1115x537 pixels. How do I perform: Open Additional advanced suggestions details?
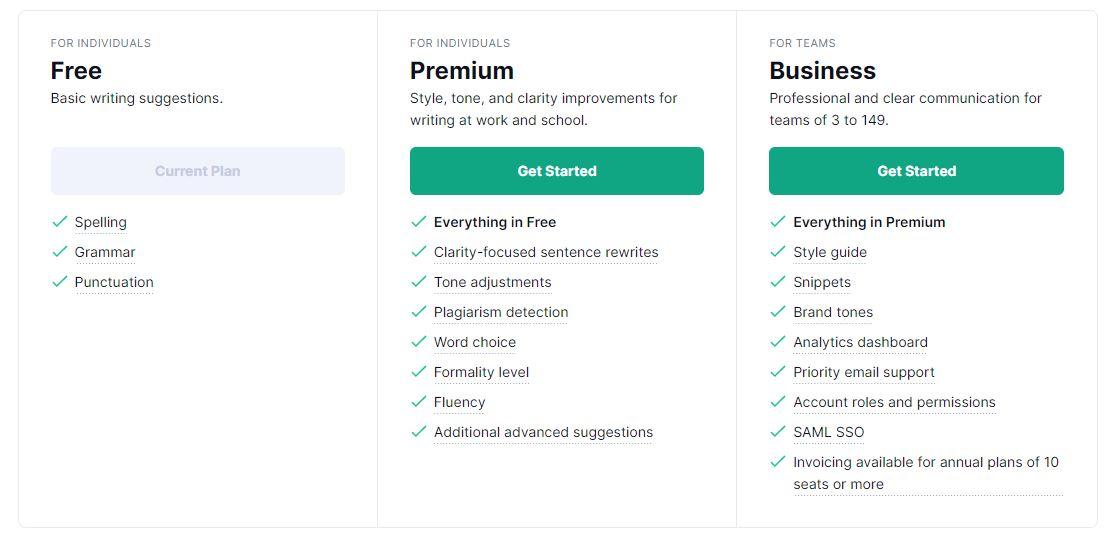tap(542, 432)
